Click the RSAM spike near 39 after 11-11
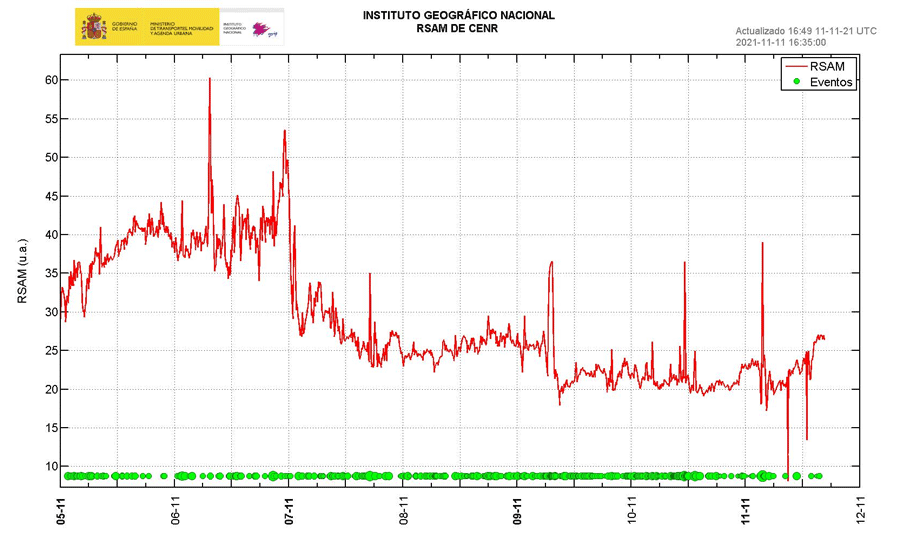Viewport: 900px width, 541px height. pyautogui.click(x=762, y=244)
